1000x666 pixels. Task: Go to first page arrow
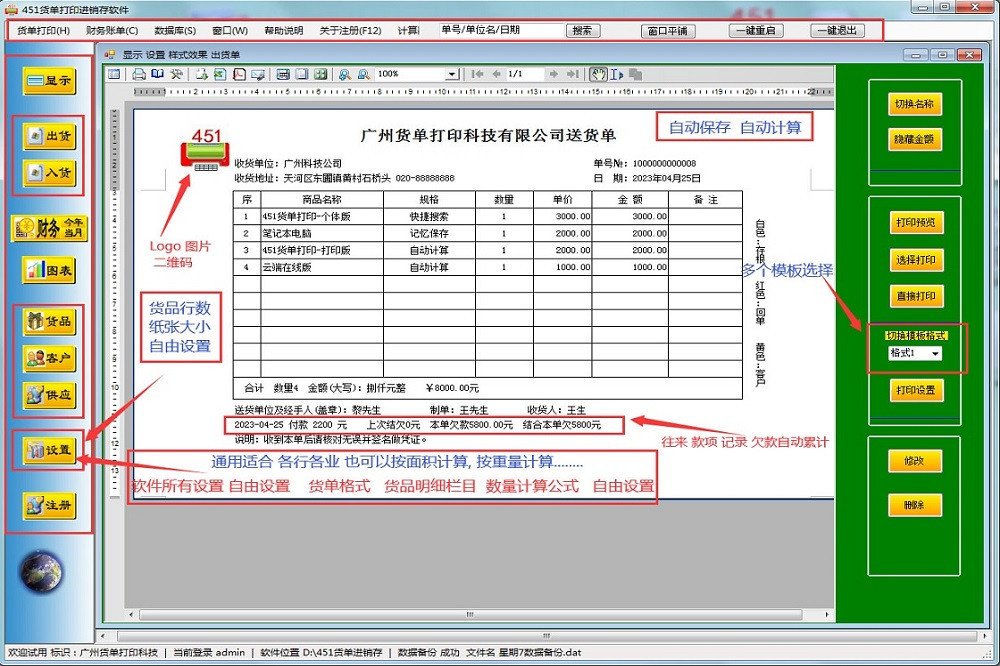coord(477,75)
